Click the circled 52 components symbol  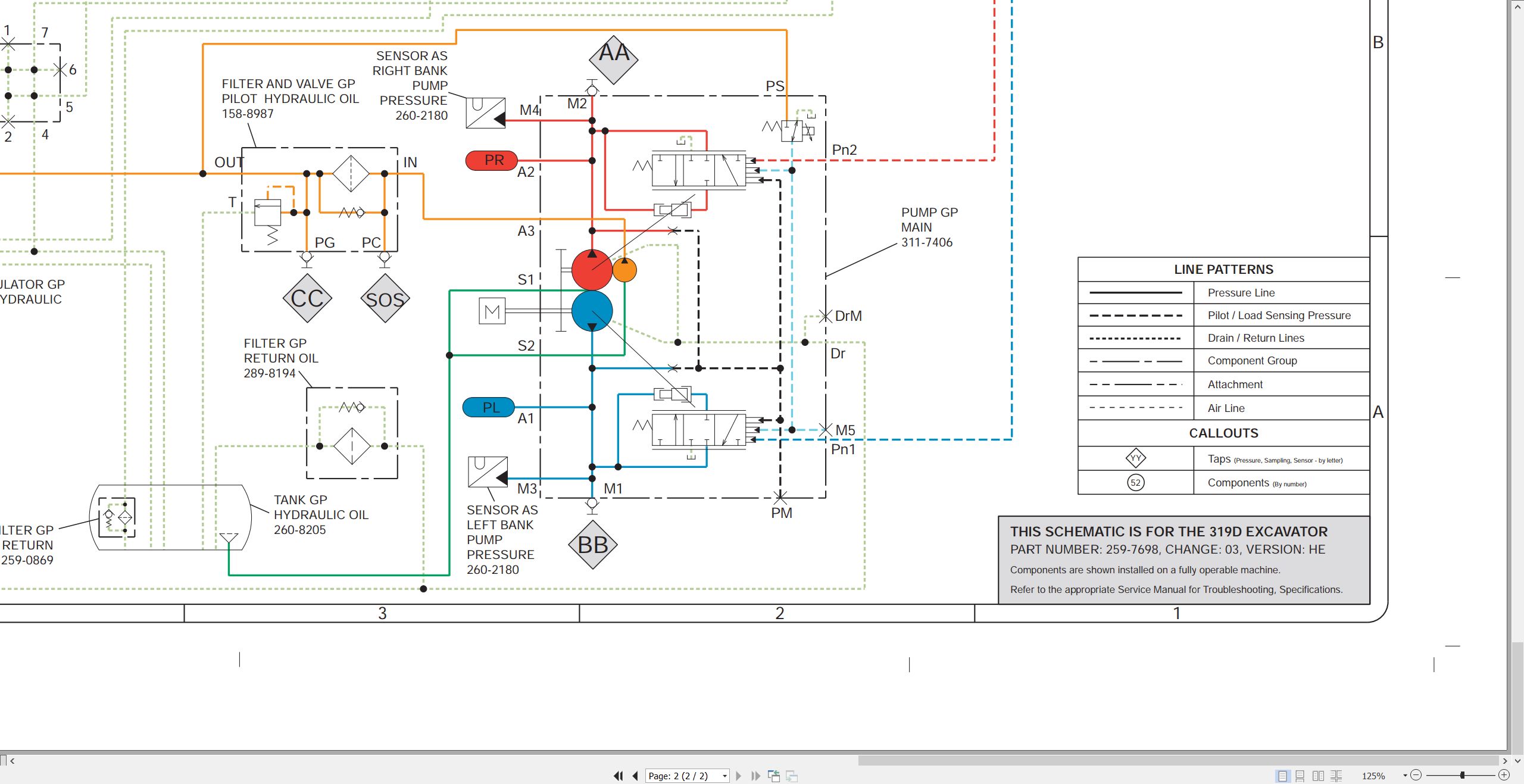(1136, 483)
